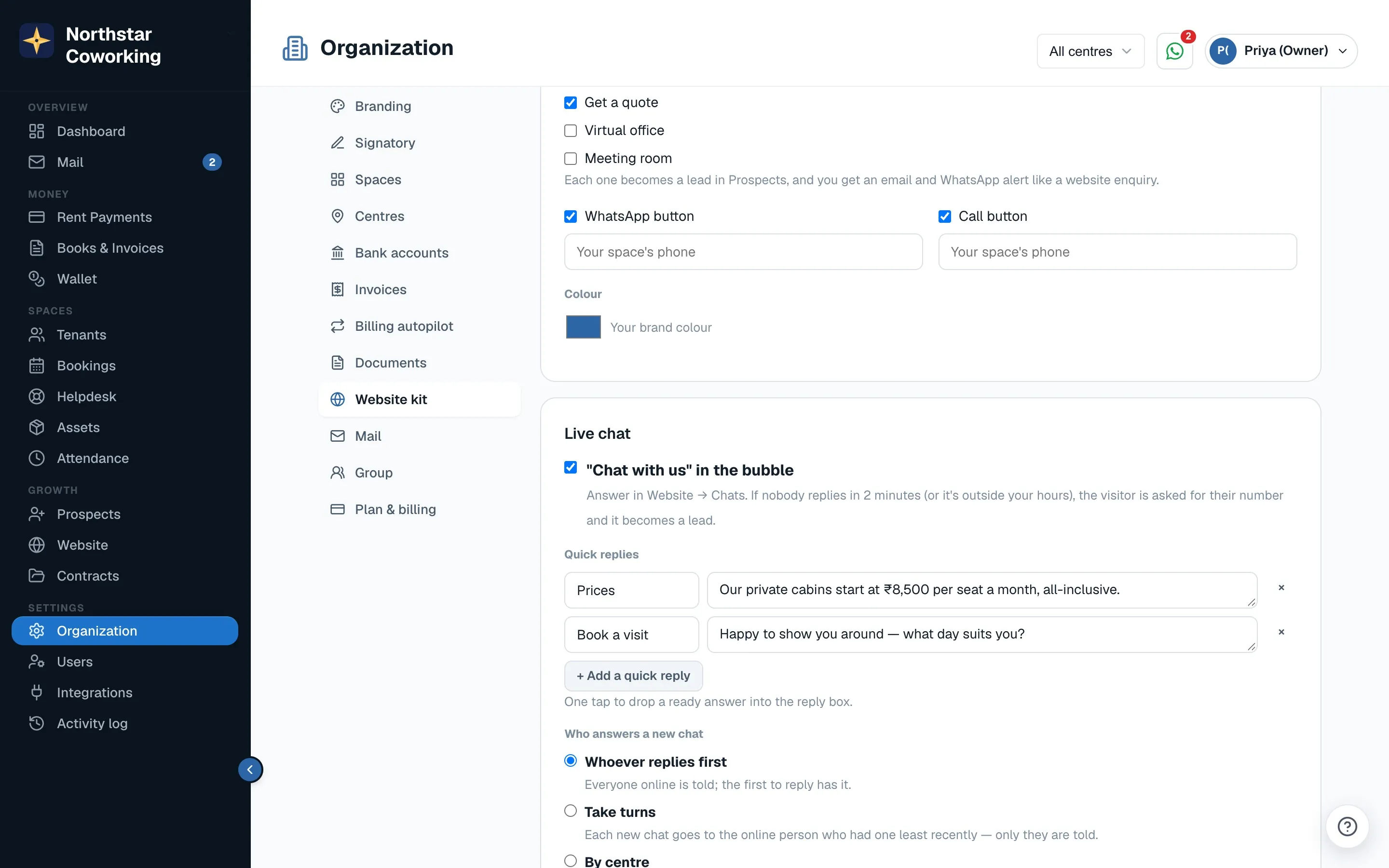Click the Wallet coins icon

[37, 279]
